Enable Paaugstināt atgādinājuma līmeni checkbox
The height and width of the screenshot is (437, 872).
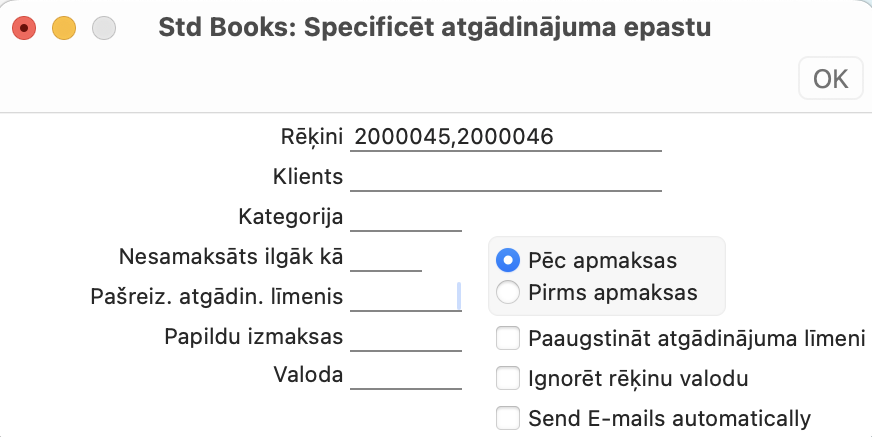[508, 339]
